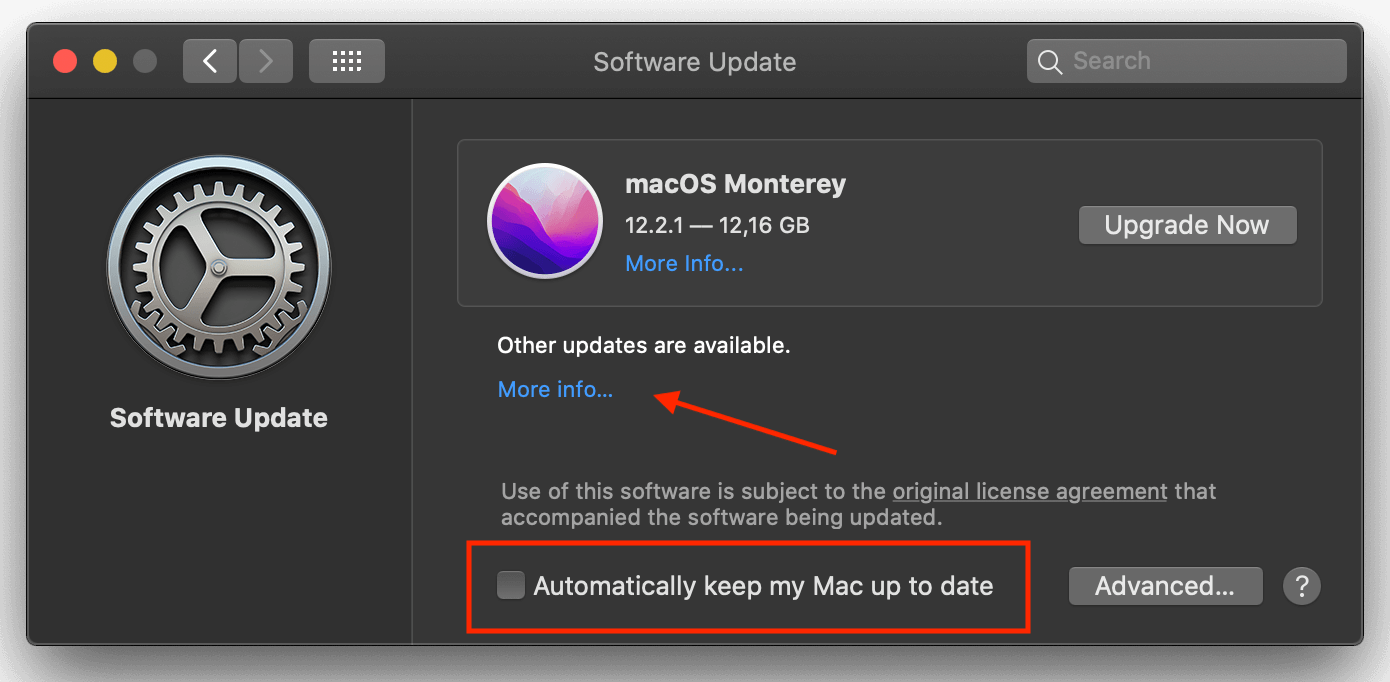The height and width of the screenshot is (682, 1390).
Task: Click the macOS Monterey round icon
Action: [x=545, y=221]
